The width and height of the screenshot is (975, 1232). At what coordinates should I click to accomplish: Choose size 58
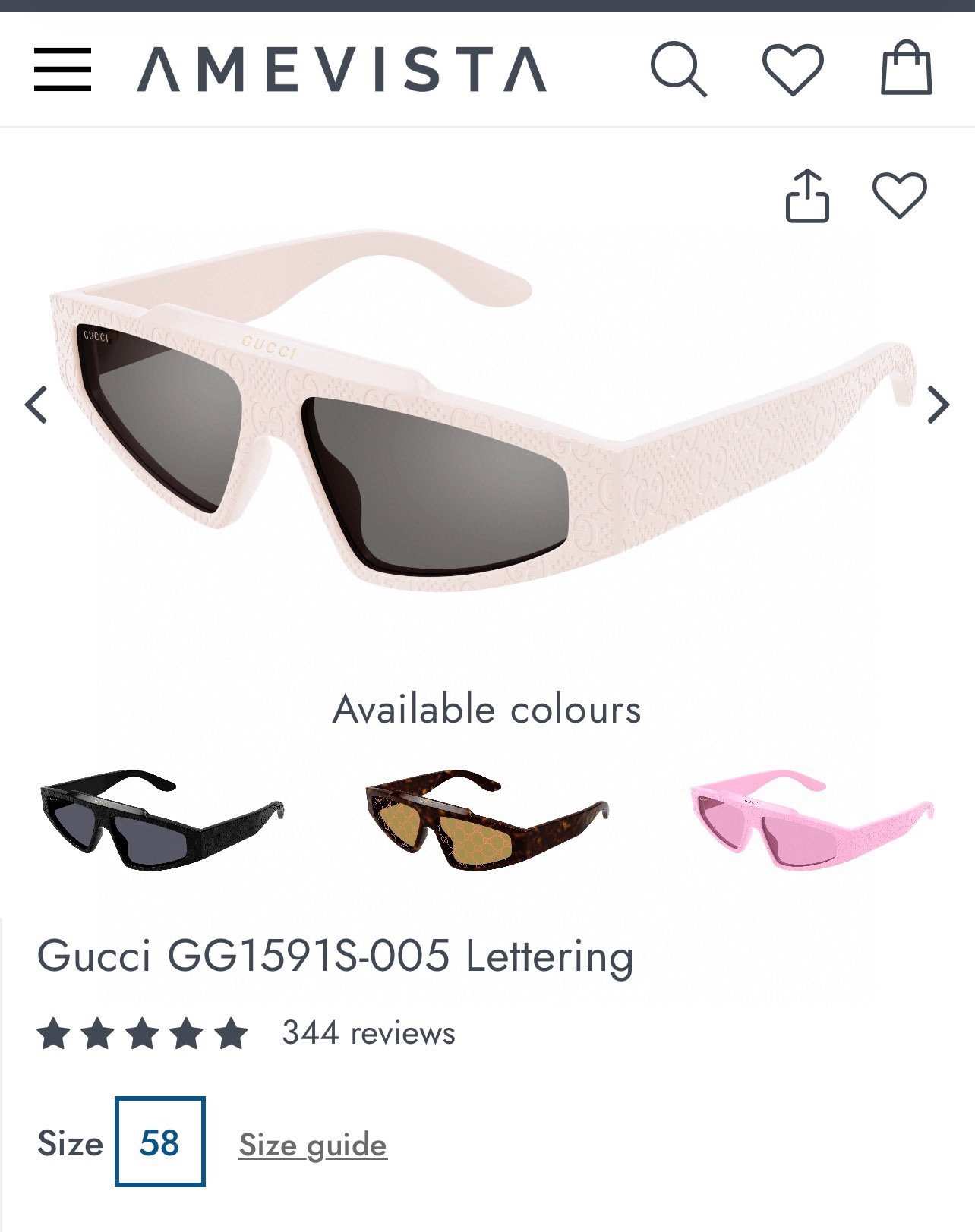(159, 1142)
